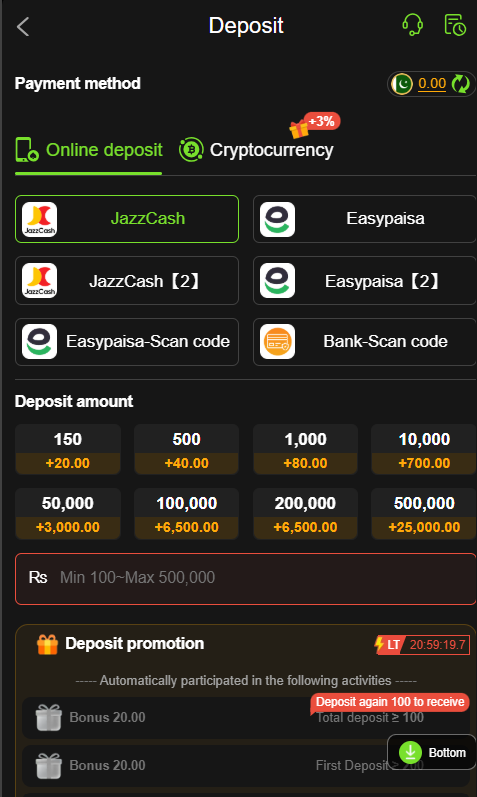Go back using the arrow icon
The height and width of the screenshot is (797, 477).
pos(23,26)
